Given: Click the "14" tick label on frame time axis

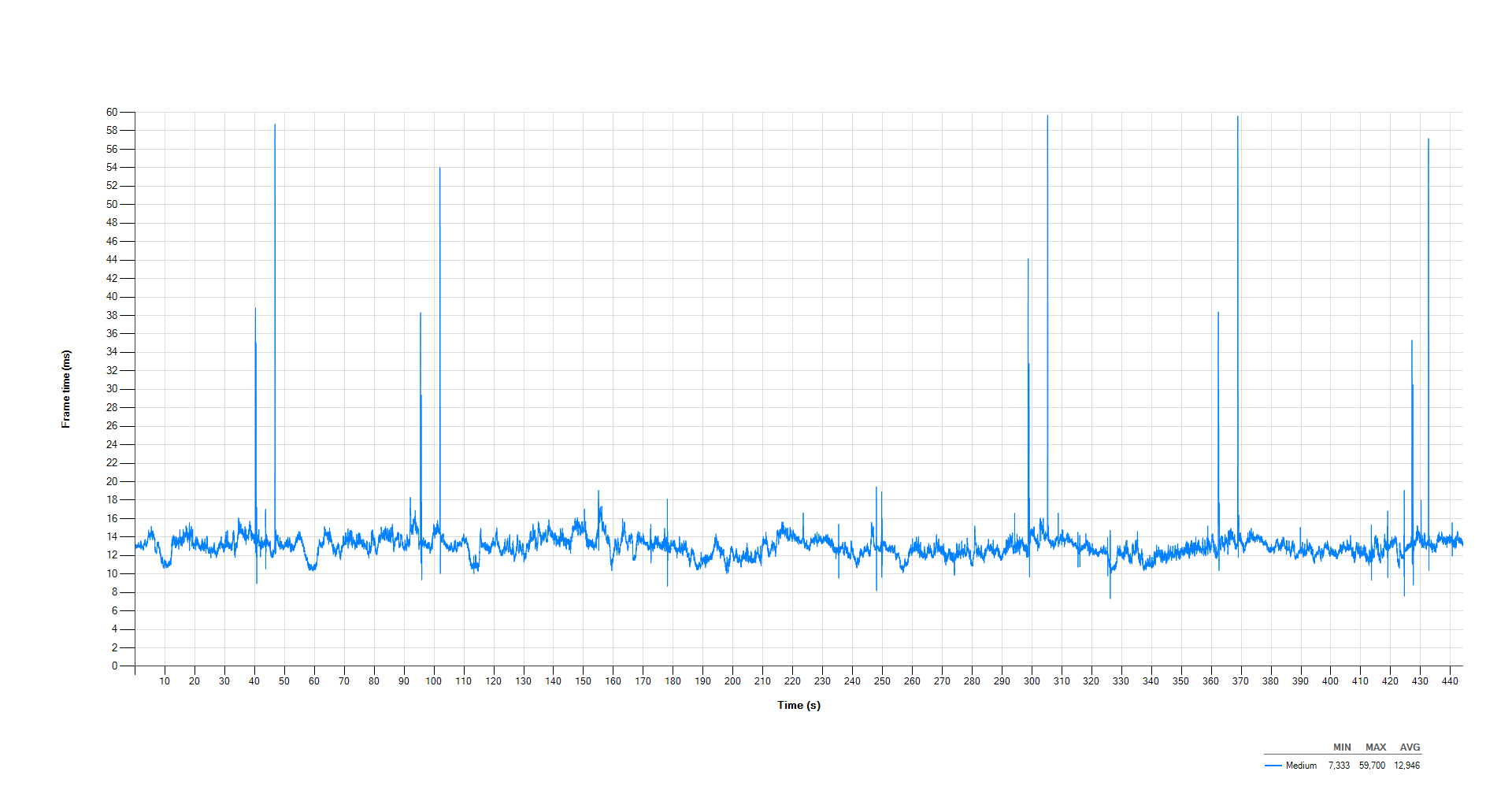Looking at the screenshot, I should 112,536.
